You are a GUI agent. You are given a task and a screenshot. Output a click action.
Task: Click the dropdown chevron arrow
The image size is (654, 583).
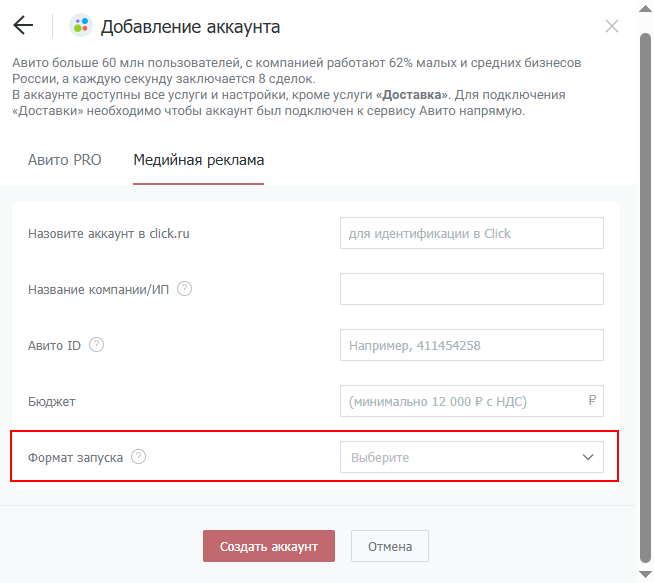587,458
